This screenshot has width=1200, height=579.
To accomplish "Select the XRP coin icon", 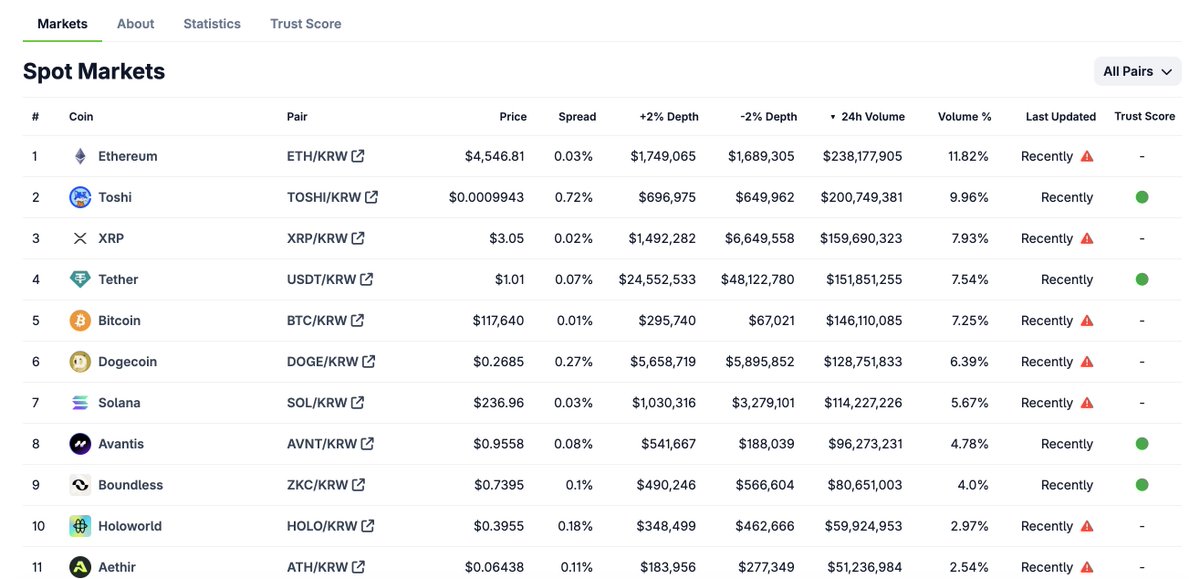I will (80, 238).
